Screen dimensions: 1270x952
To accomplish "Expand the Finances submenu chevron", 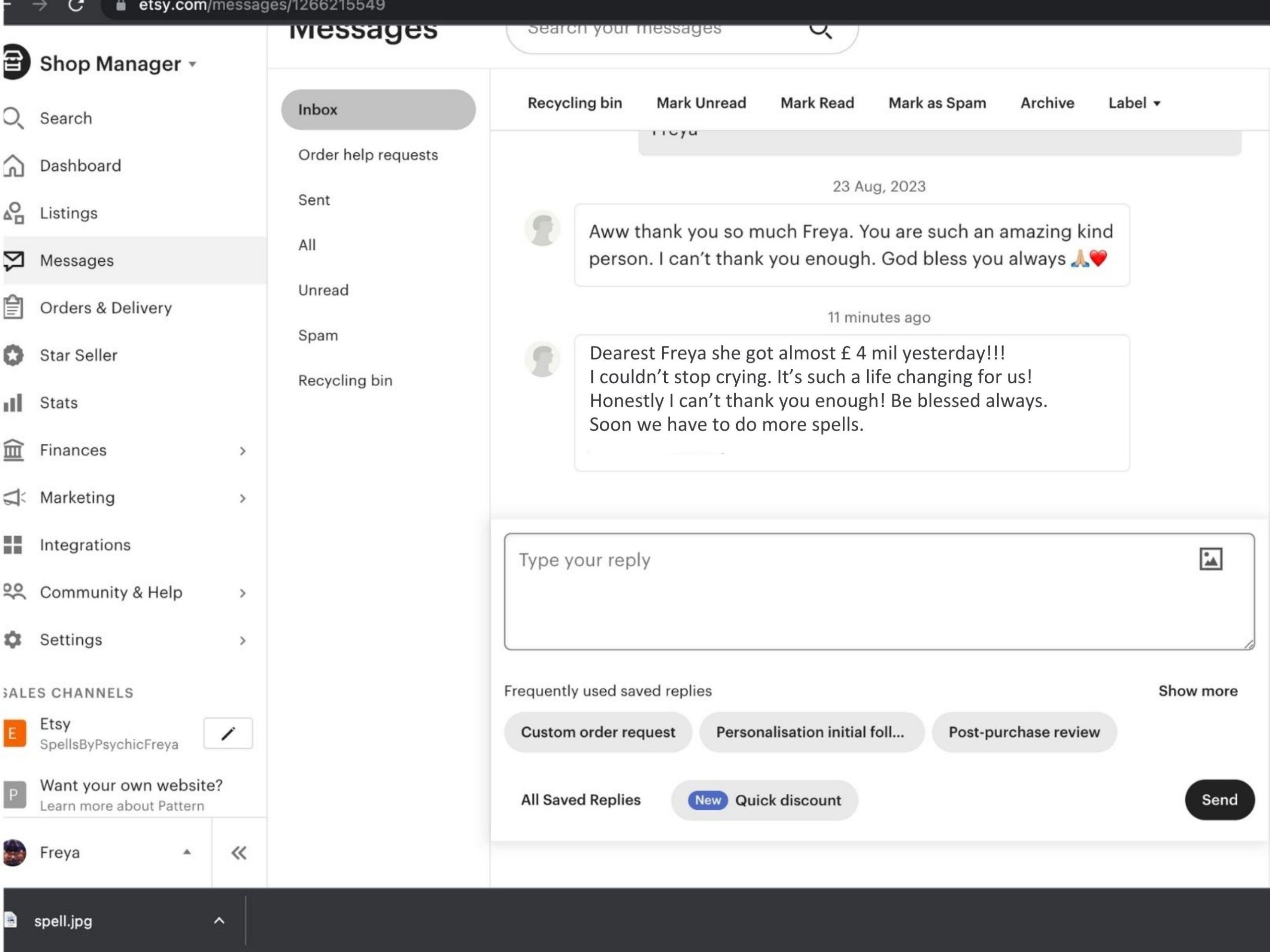I will [243, 451].
